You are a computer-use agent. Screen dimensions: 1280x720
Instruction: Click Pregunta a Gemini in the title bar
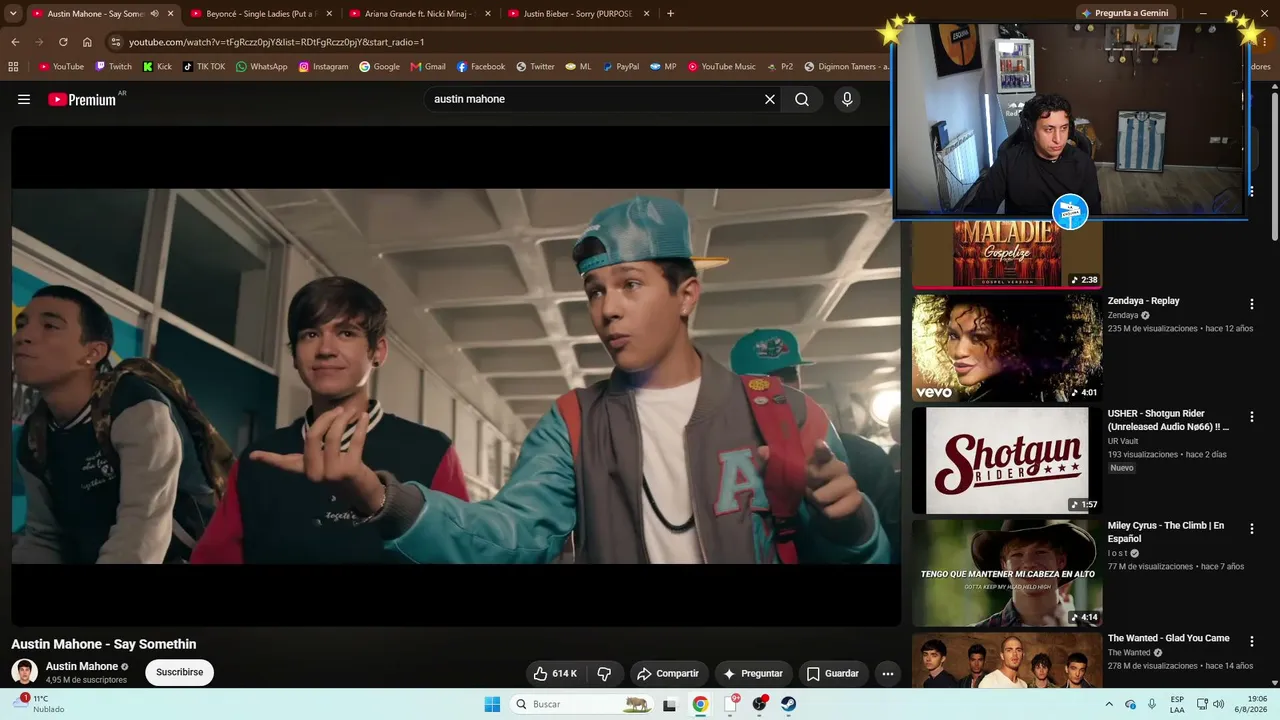[x=1125, y=13]
